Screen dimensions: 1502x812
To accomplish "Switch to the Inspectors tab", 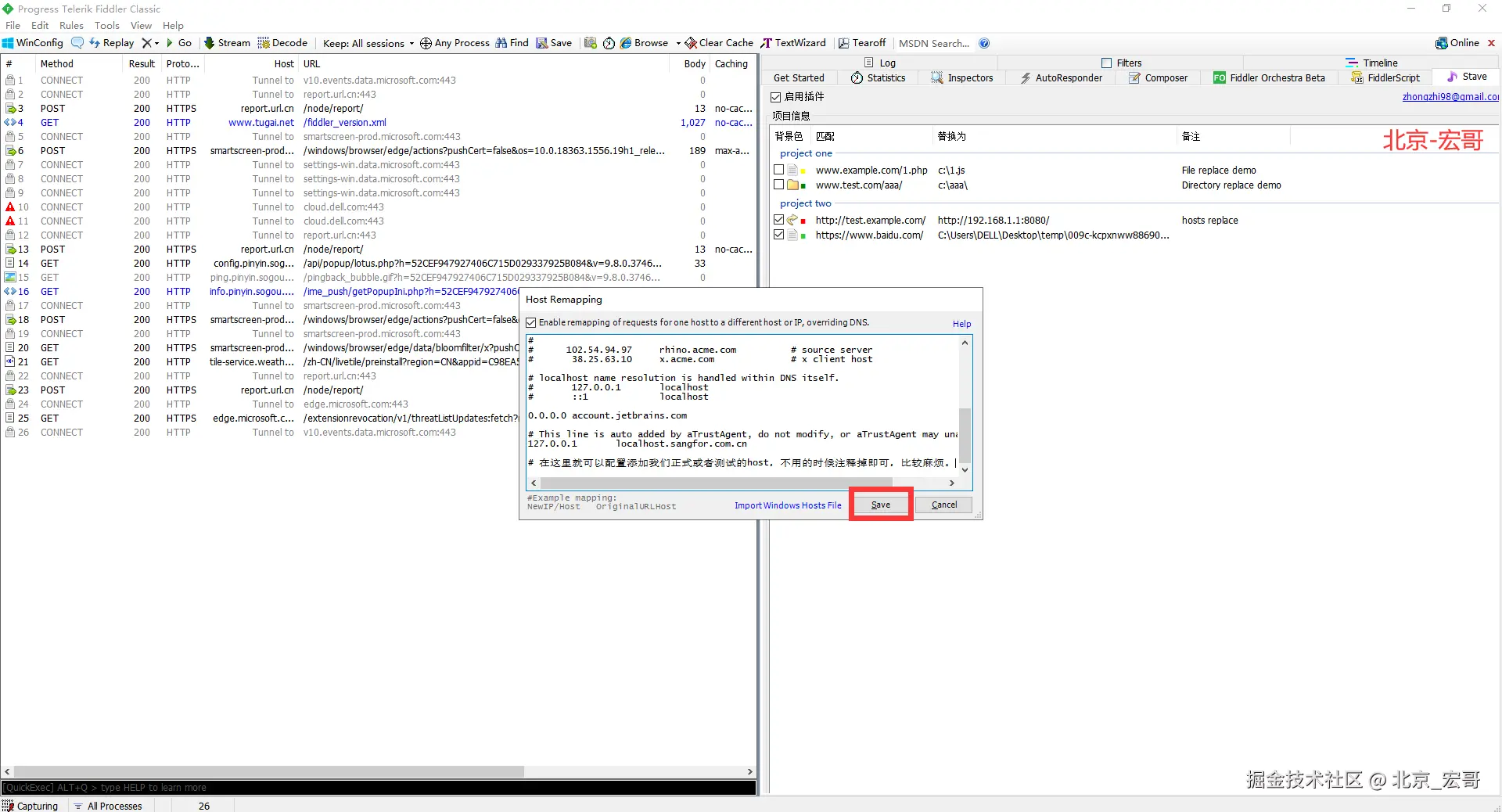I will 962,77.
